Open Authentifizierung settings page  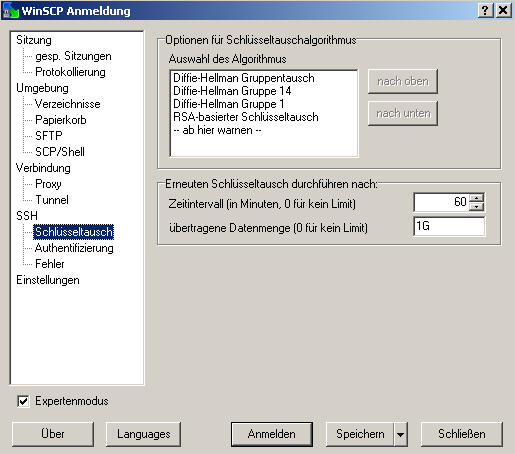(74, 248)
